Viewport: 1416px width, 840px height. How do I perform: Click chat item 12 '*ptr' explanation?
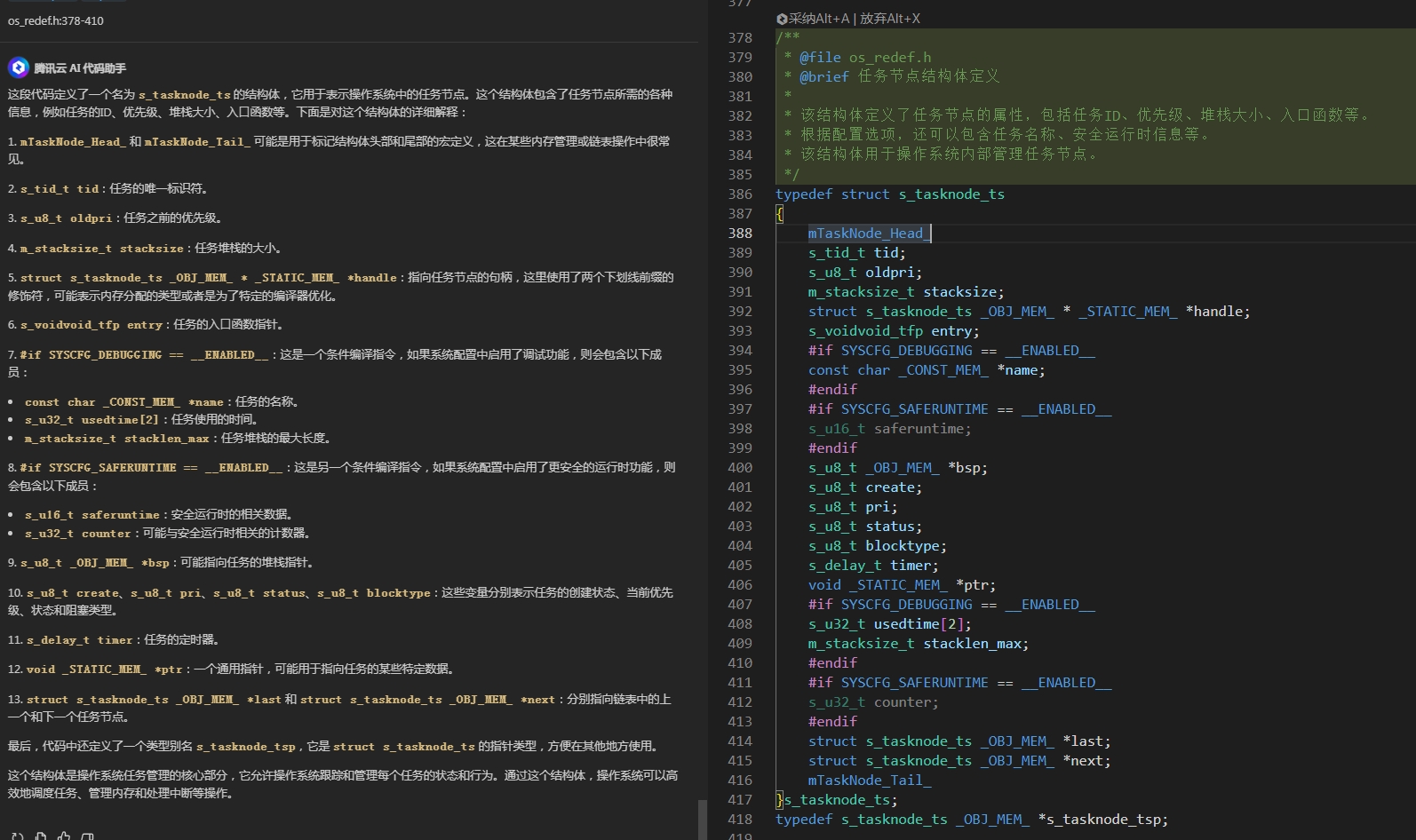click(231, 669)
